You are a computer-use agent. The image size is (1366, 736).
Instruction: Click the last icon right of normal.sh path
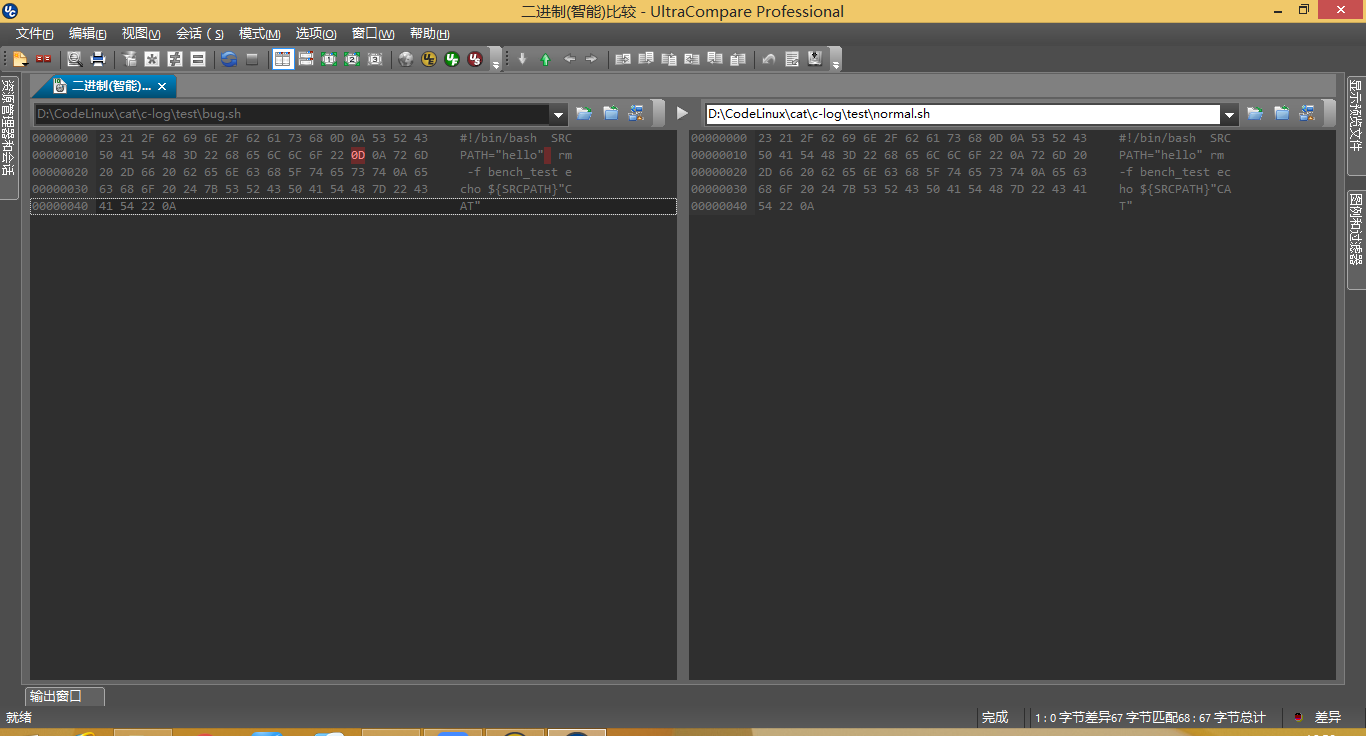click(x=1307, y=113)
